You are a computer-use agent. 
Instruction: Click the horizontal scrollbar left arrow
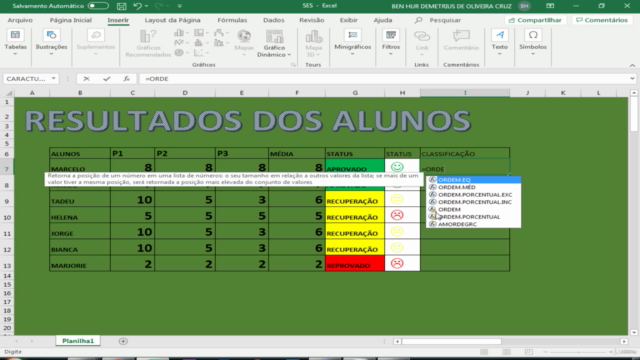pos(397,341)
